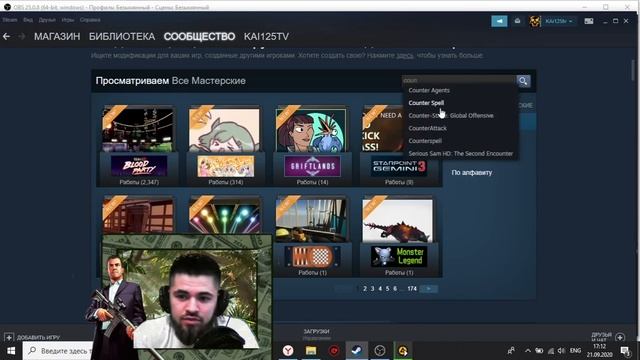Viewport: 640px width, 360px height.
Task: Jump to last page 174
Action: click(x=412, y=289)
